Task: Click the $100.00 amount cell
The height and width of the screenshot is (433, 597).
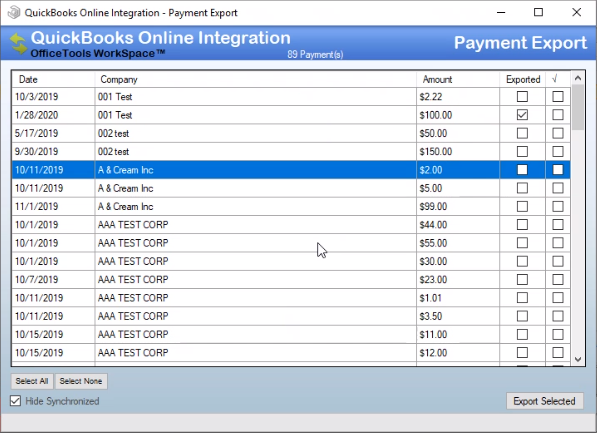Action: click(458, 115)
